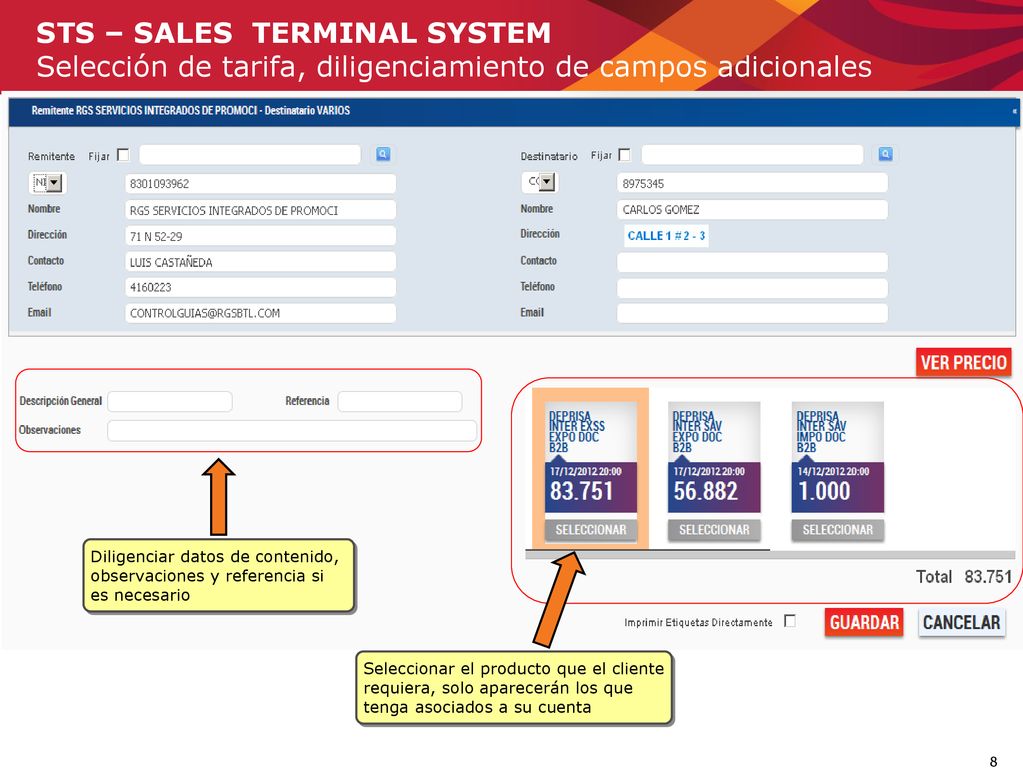The height and width of the screenshot is (783, 1023).
Task: Open the Destinatario CC document type dropdown
Action: 540,182
